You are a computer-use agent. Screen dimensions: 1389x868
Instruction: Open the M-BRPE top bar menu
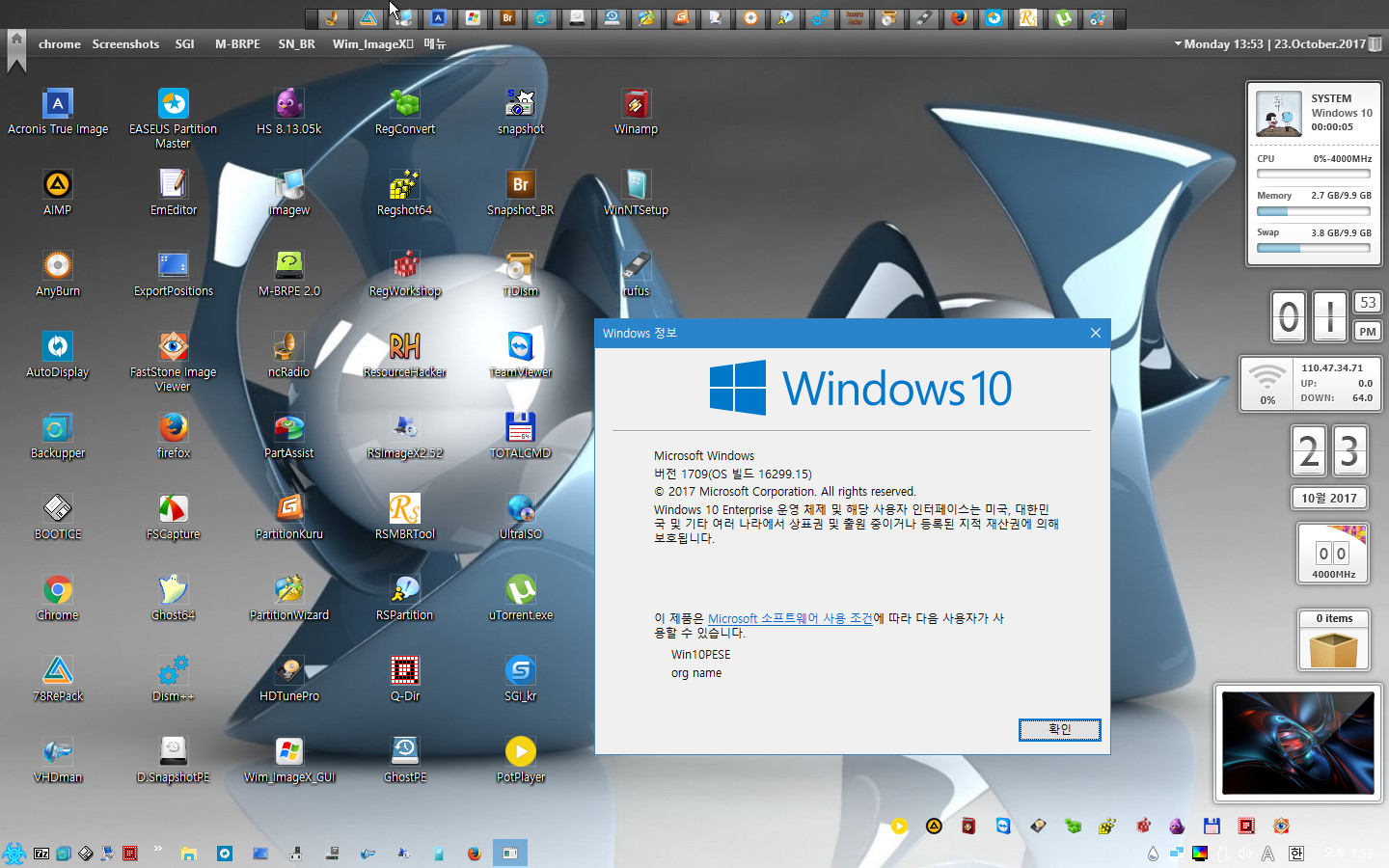pyautogui.click(x=237, y=44)
